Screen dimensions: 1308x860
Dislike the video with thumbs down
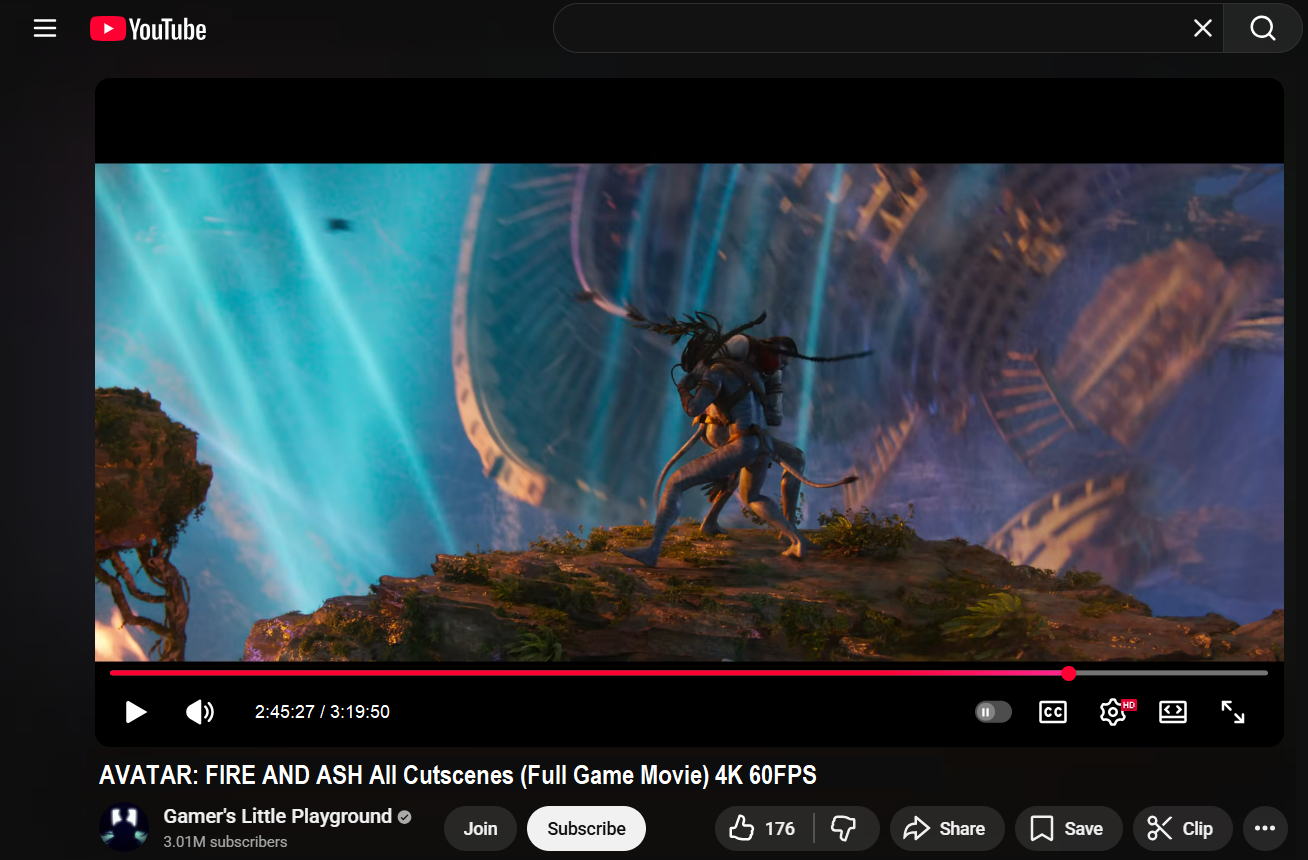pyautogui.click(x=845, y=828)
